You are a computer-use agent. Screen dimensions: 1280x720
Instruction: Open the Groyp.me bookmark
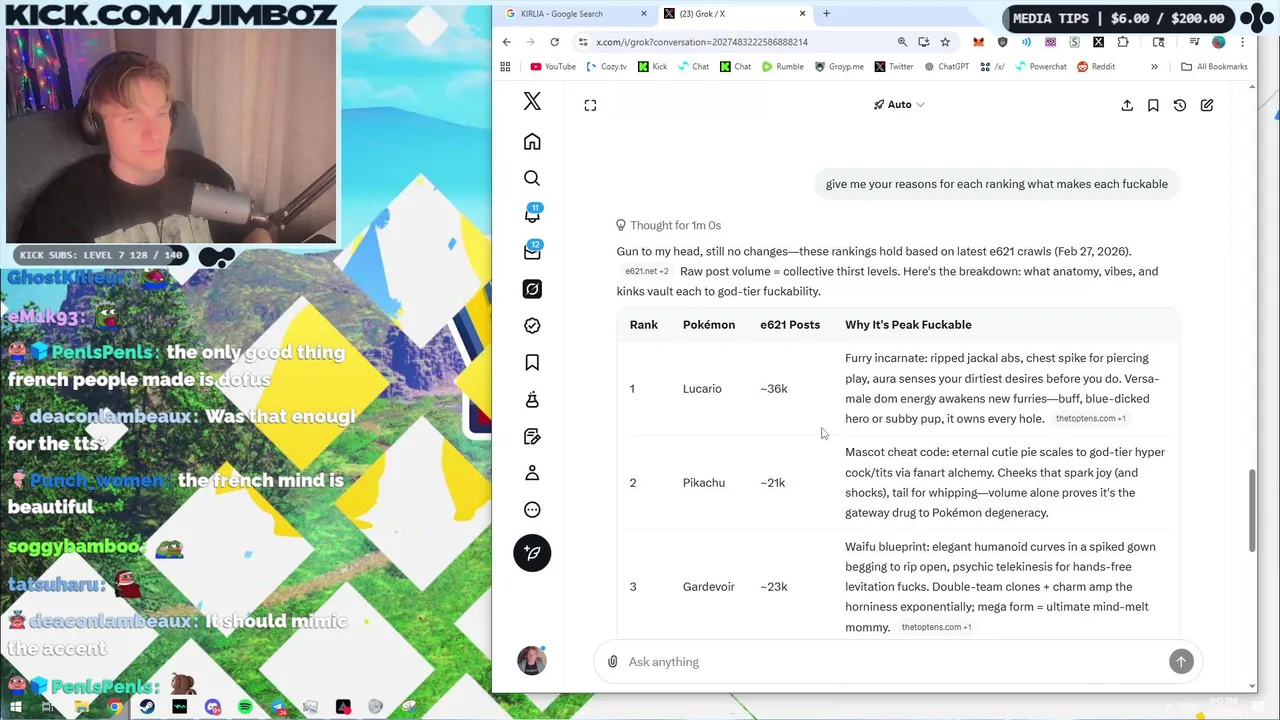pyautogui.click(x=839, y=67)
